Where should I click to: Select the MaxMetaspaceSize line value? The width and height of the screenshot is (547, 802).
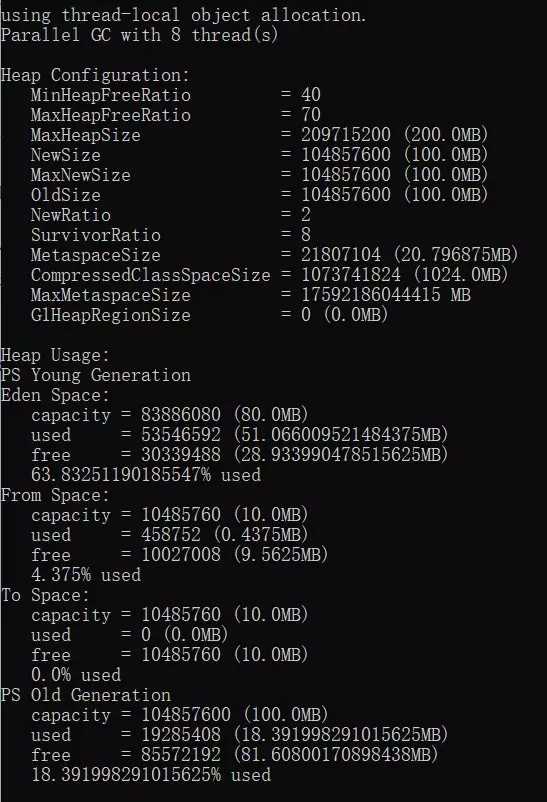click(386, 295)
